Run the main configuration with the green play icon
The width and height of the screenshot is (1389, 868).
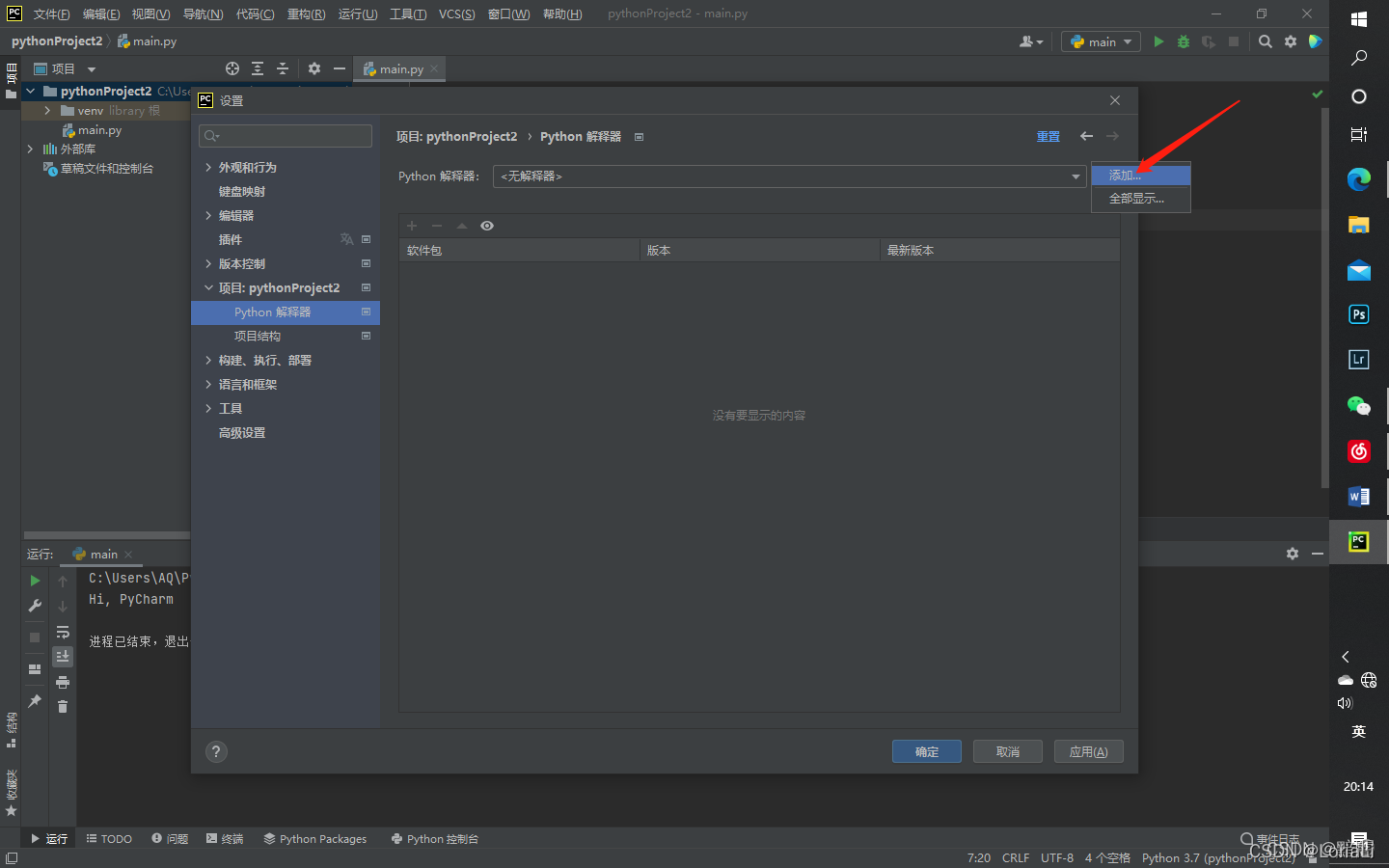(1158, 41)
